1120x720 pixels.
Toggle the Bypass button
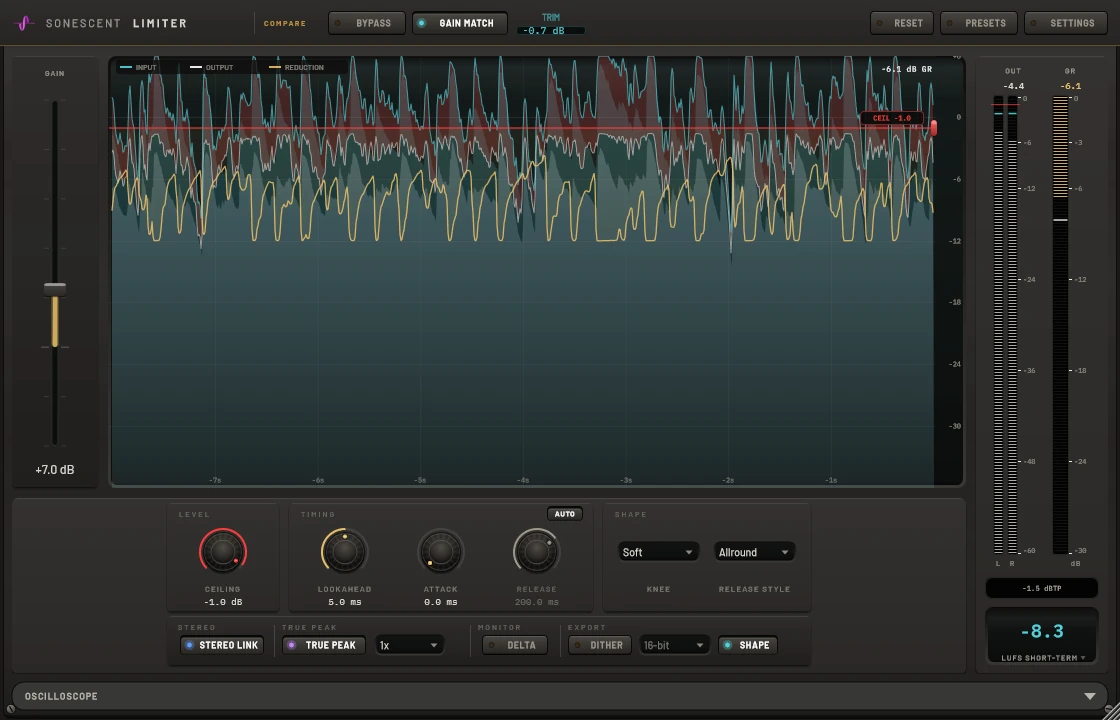(x=366, y=23)
